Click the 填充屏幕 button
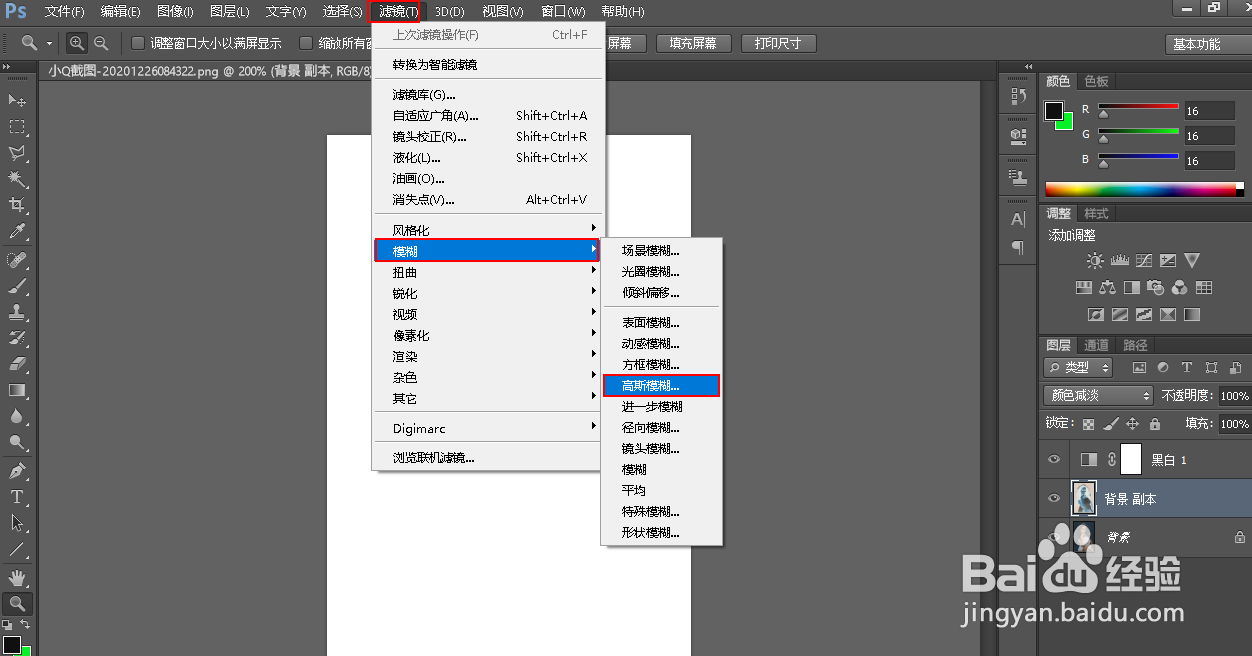The image size is (1252, 656). [x=693, y=43]
